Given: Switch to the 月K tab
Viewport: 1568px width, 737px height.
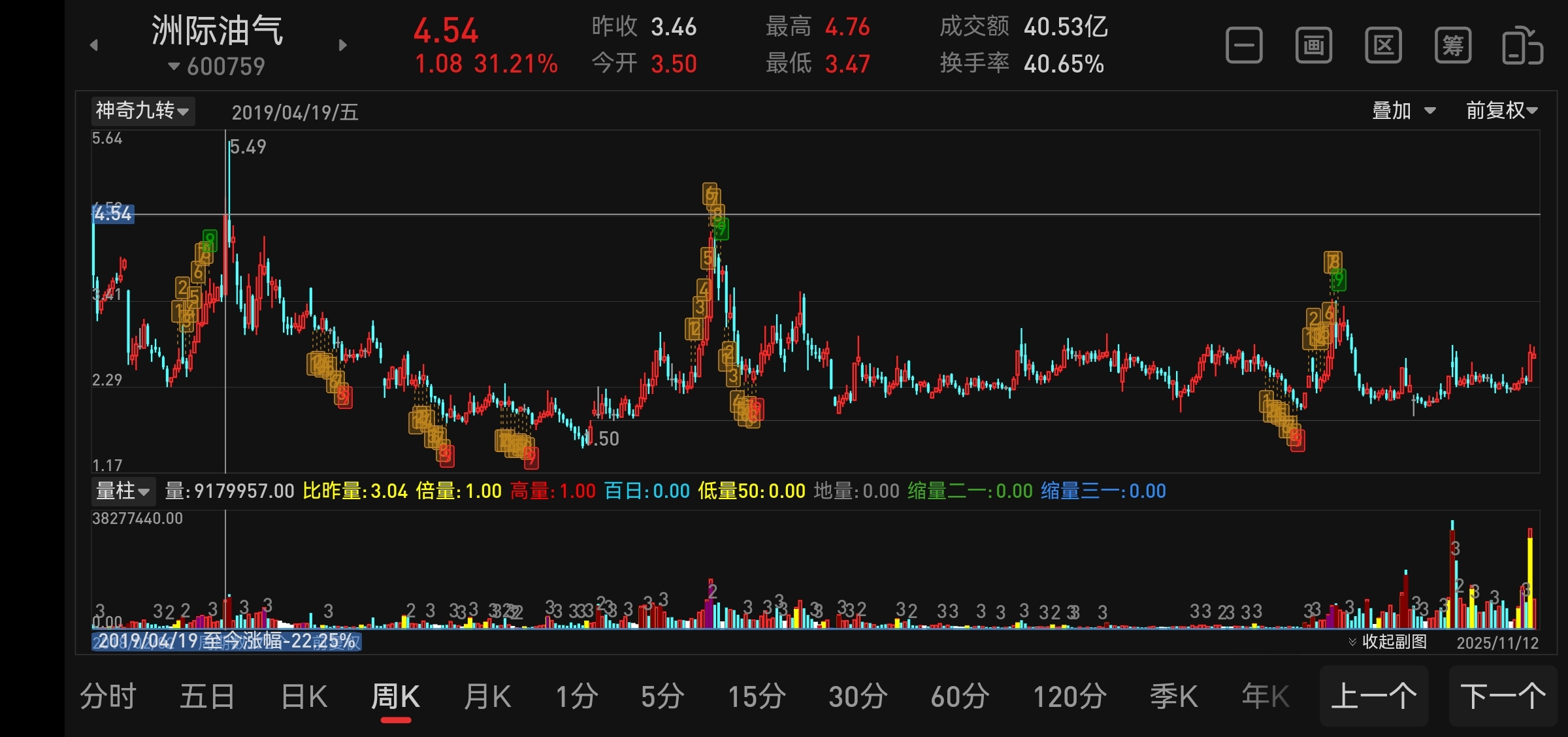Looking at the screenshot, I should pos(487,696).
